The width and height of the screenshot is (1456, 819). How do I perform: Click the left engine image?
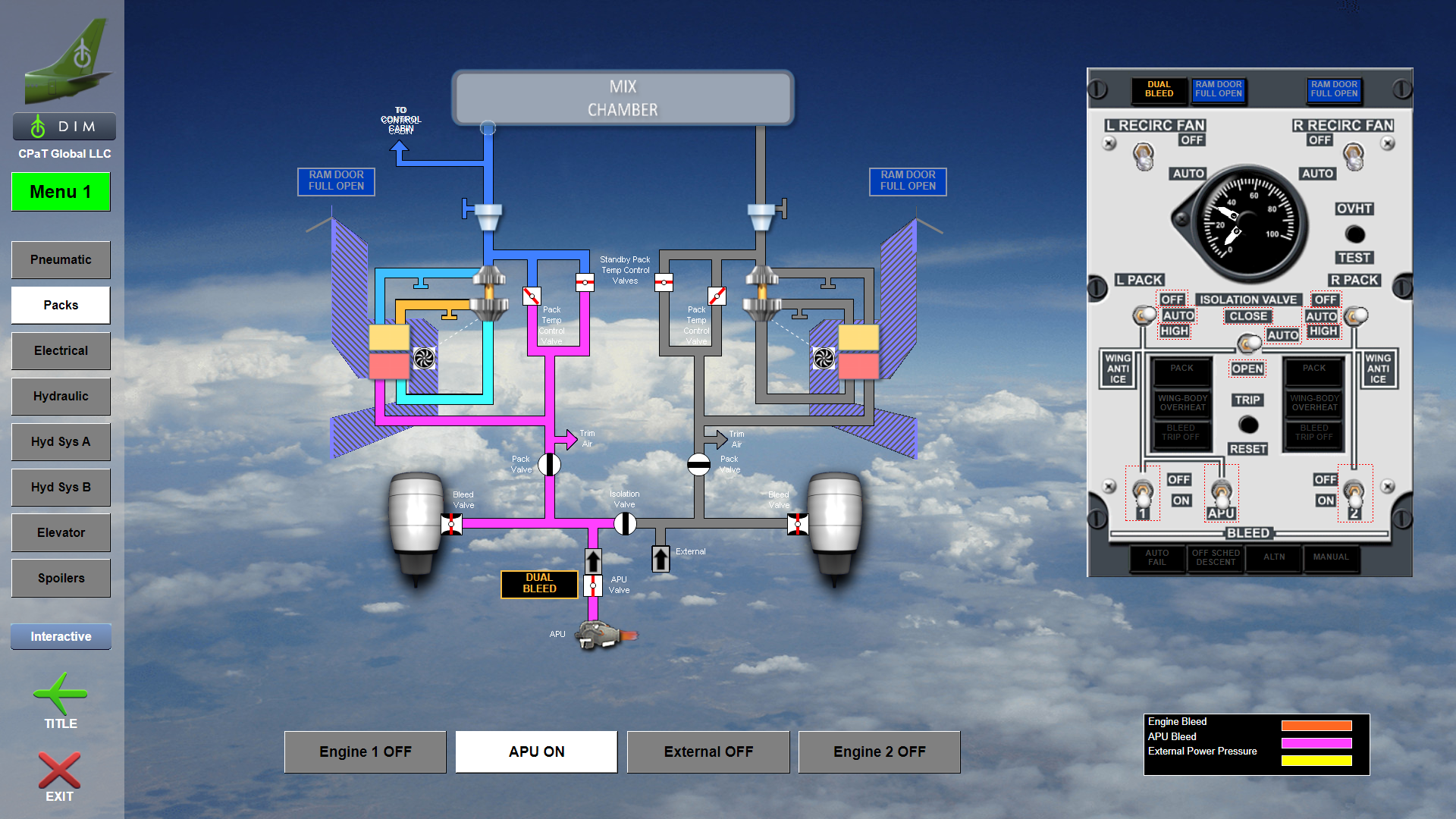pyautogui.click(x=416, y=527)
